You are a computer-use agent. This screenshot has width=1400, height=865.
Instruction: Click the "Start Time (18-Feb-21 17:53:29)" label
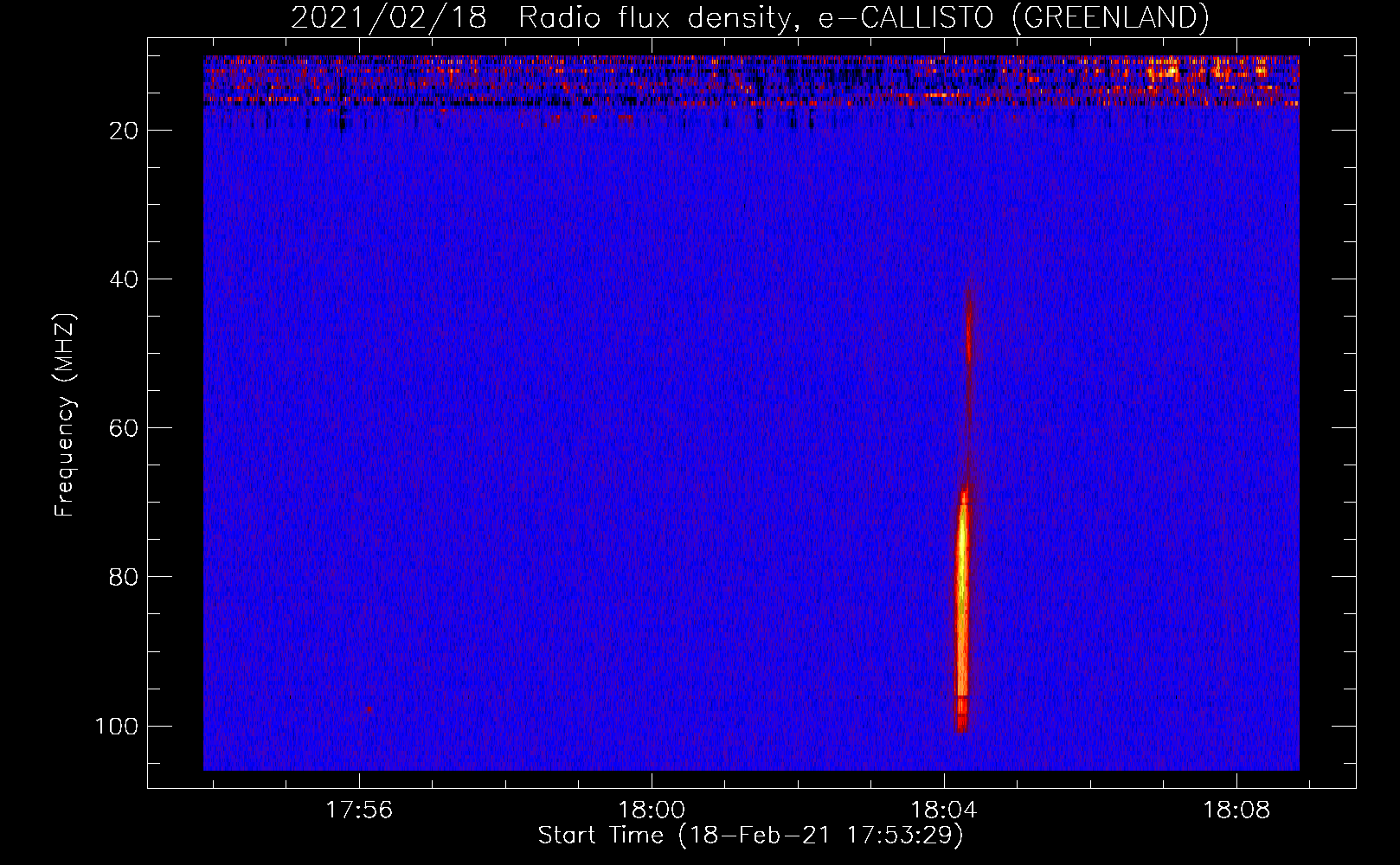coord(750,836)
